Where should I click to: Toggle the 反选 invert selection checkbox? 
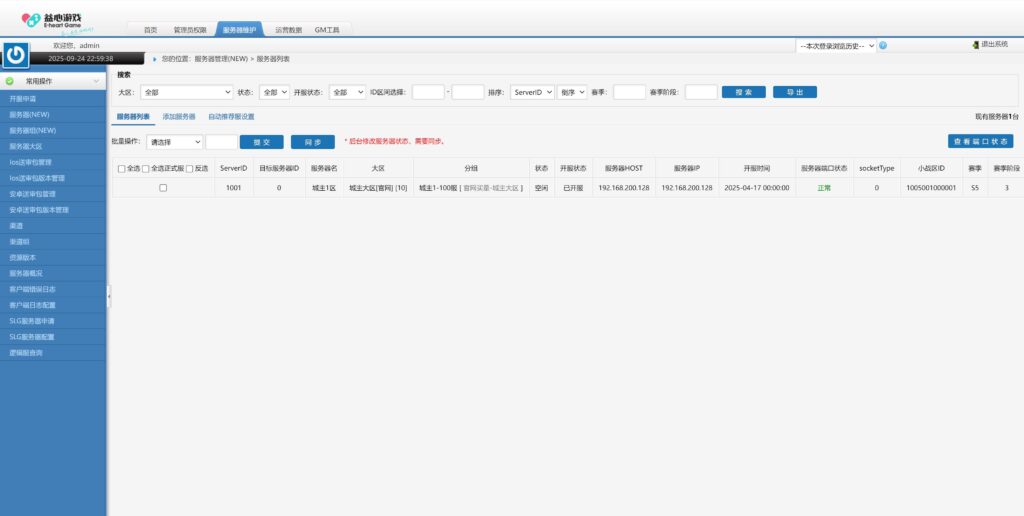click(x=189, y=168)
